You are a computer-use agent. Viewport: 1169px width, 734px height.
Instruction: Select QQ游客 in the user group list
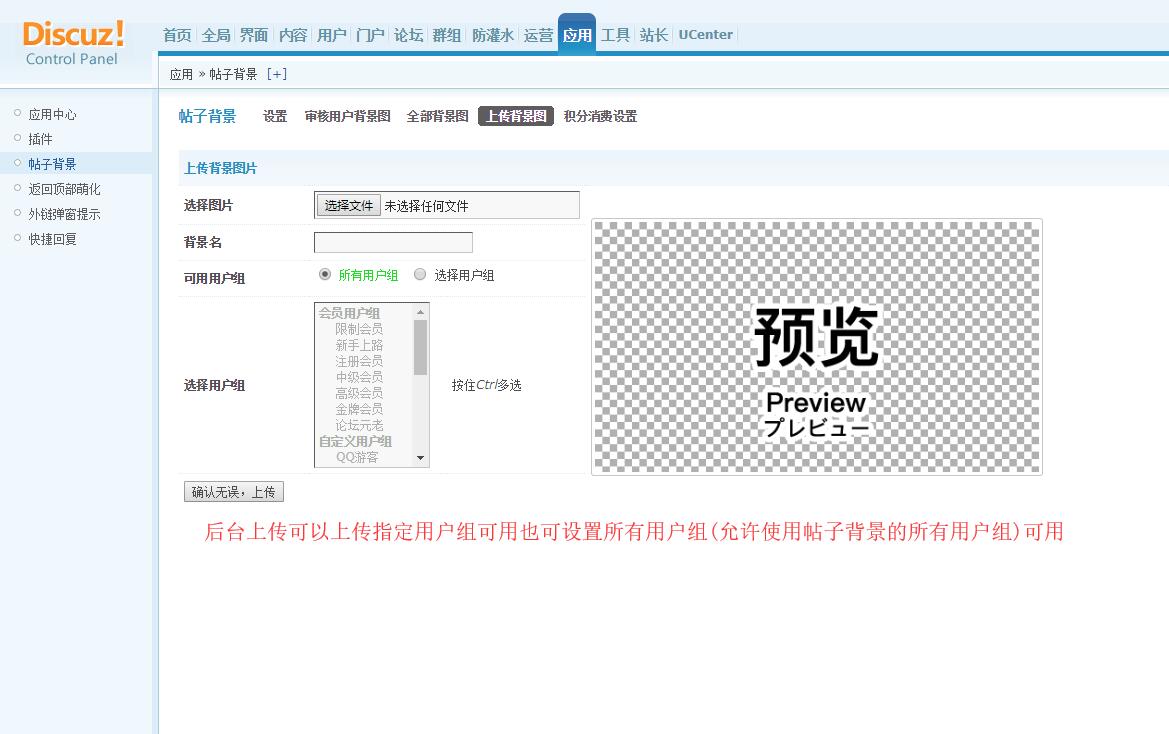tap(357, 457)
